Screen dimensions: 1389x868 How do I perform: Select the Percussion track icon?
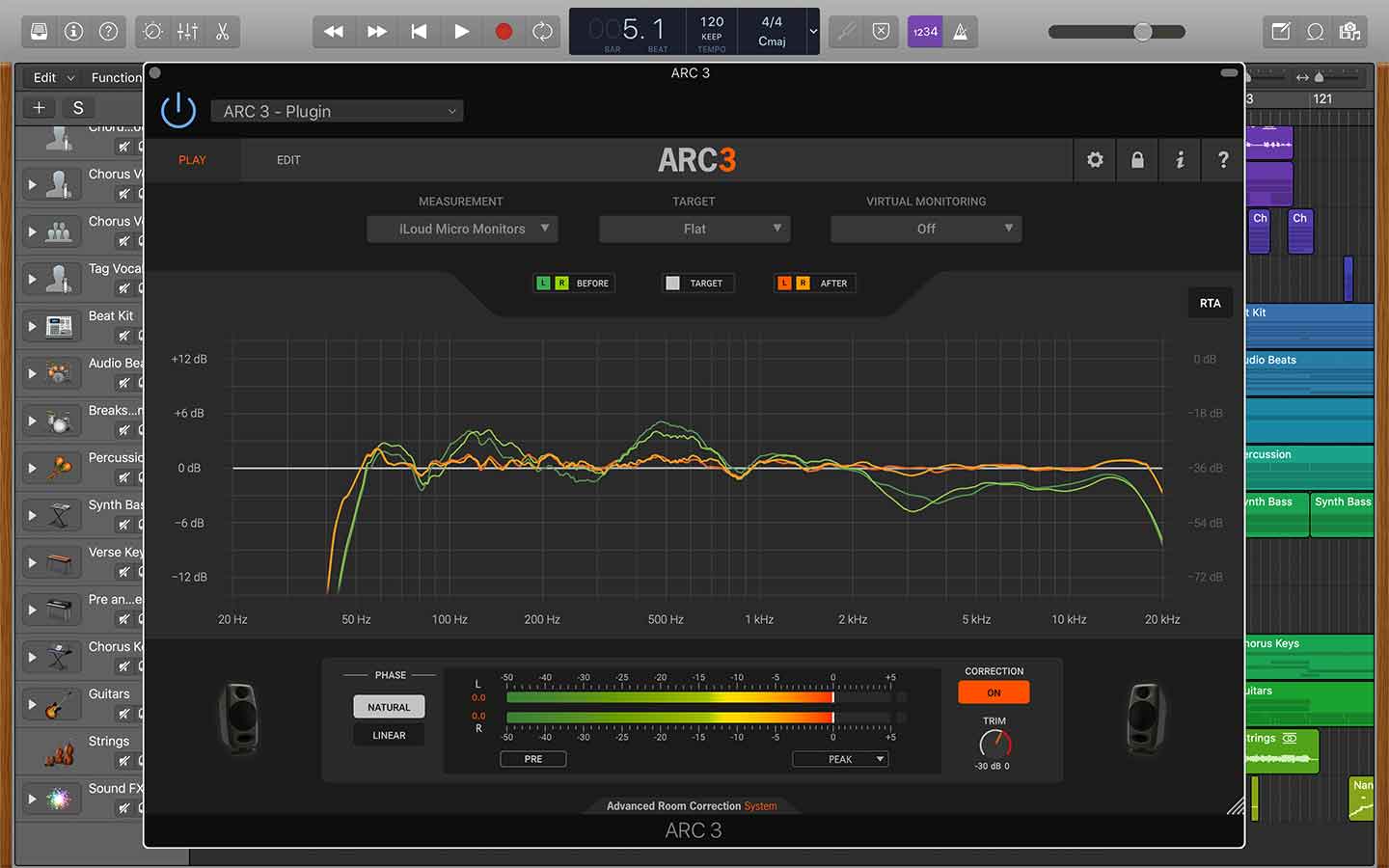[x=59, y=469]
